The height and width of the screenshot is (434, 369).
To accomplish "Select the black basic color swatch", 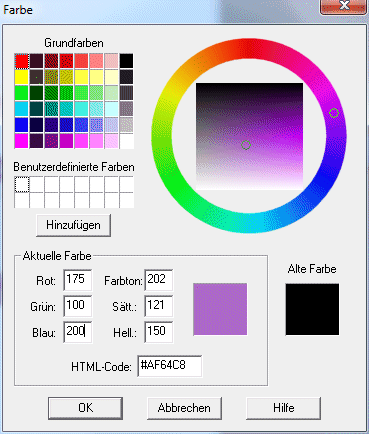I will 126,61.
